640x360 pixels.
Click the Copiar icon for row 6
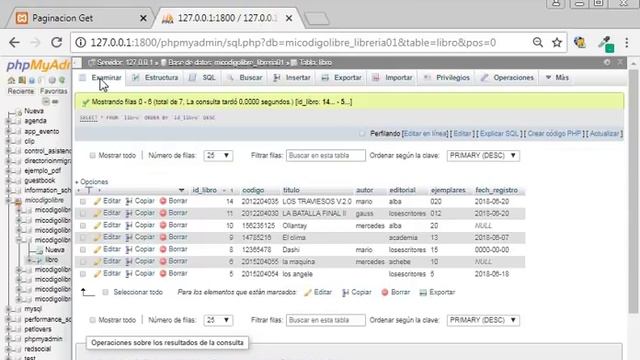point(129,261)
